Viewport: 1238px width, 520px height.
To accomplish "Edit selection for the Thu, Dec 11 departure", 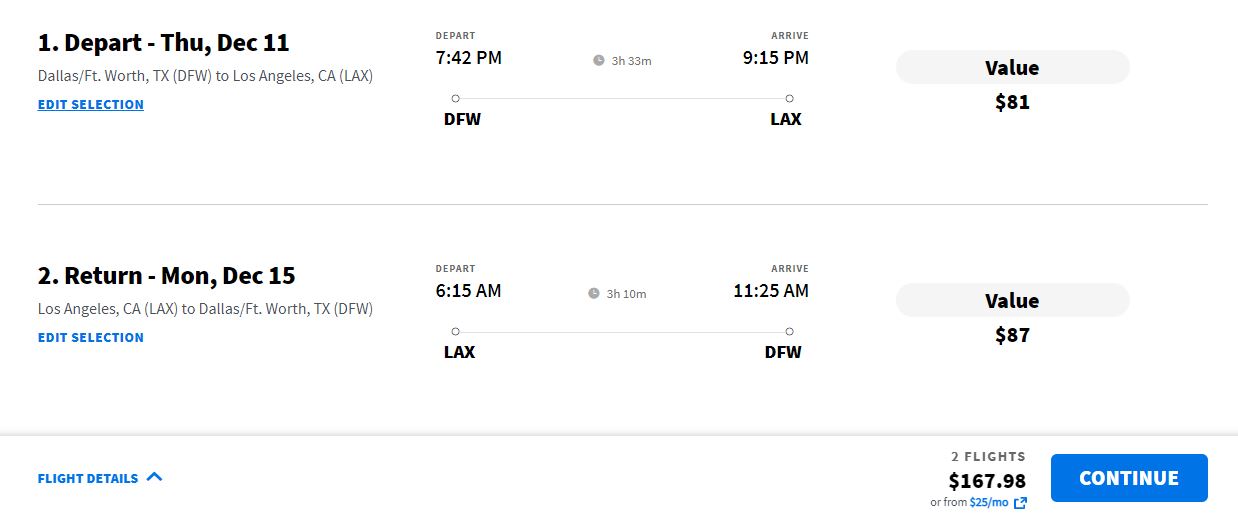I will tap(91, 104).
